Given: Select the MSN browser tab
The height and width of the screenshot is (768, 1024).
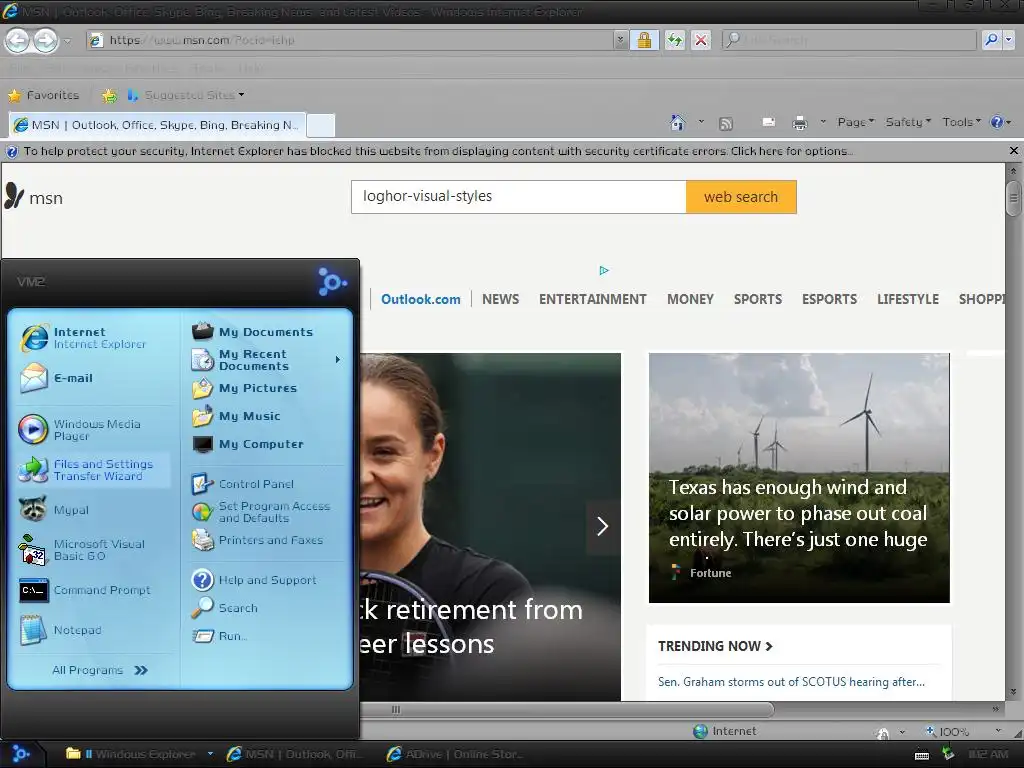Looking at the screenshot, I should point(157,125).
